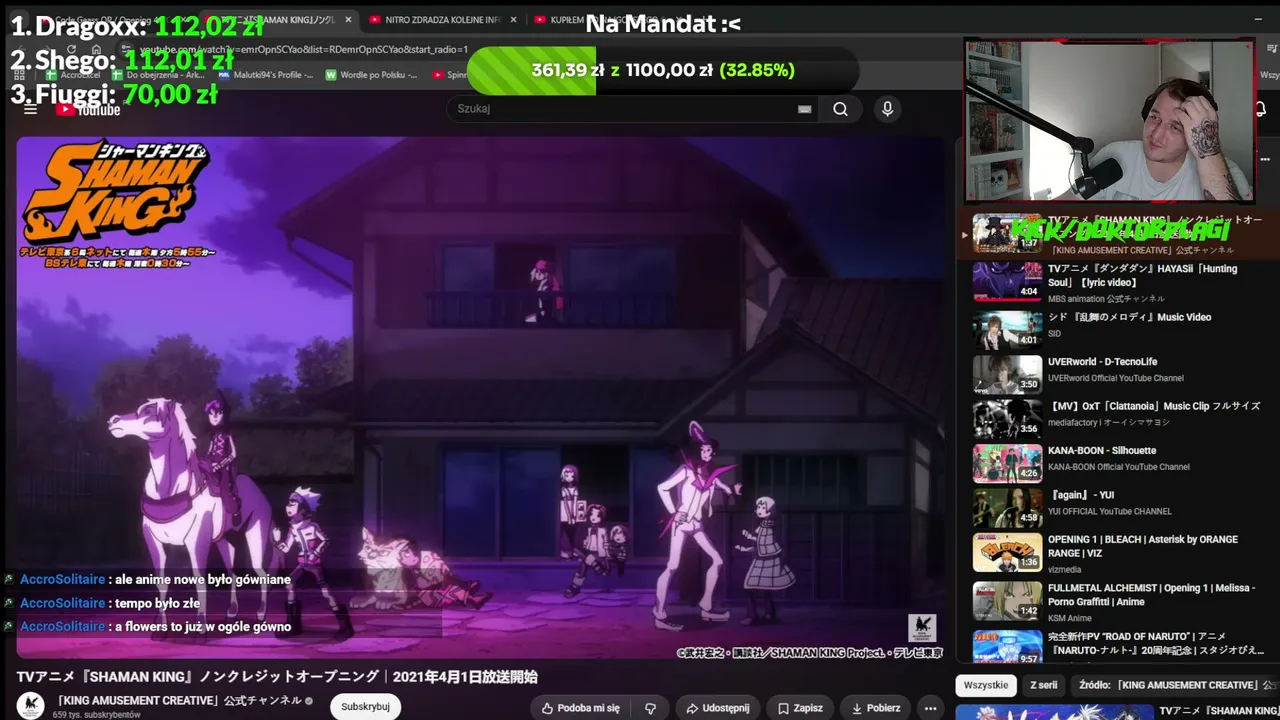1280x720 pixels.
Task: Open the FULLMETAL ALCHEMIST Melissa opening thumbnail
Action: pyautogui.click(x=1007, y=601)
